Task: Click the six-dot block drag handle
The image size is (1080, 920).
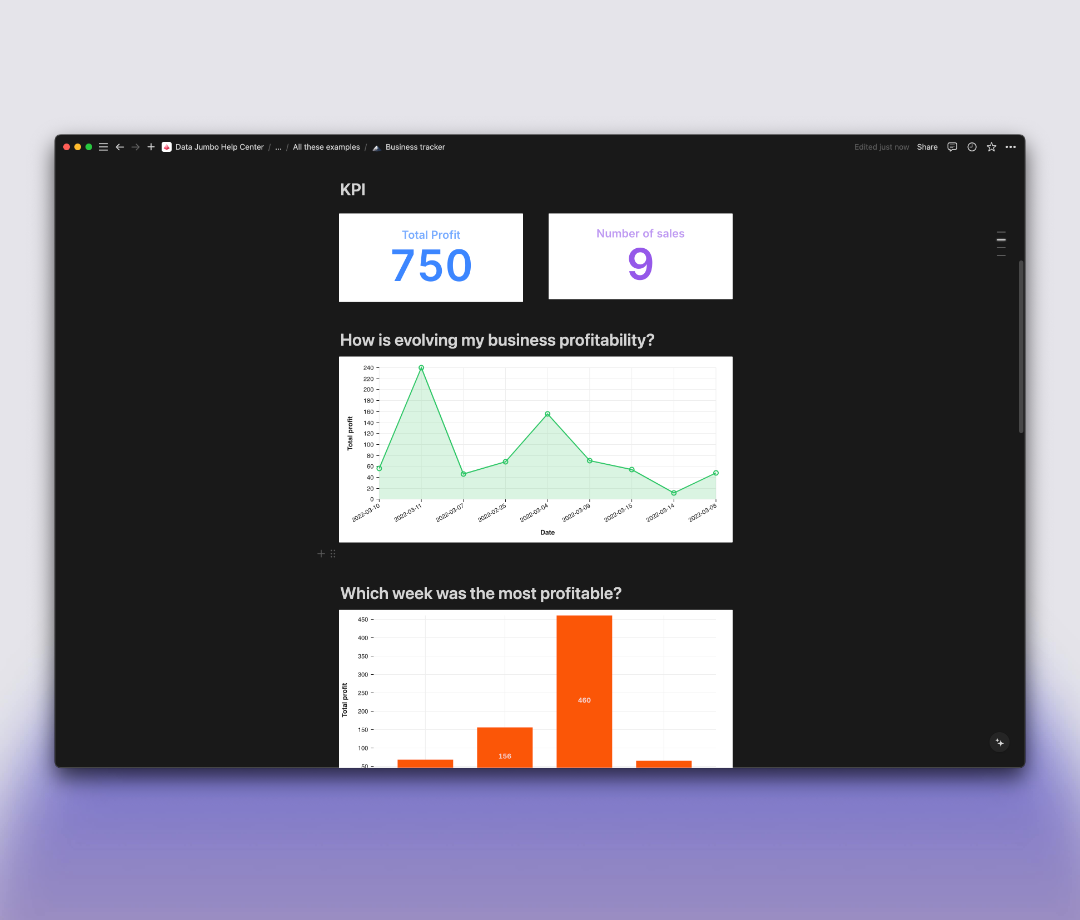Action: pyautogui.click(x=333, y=554)
